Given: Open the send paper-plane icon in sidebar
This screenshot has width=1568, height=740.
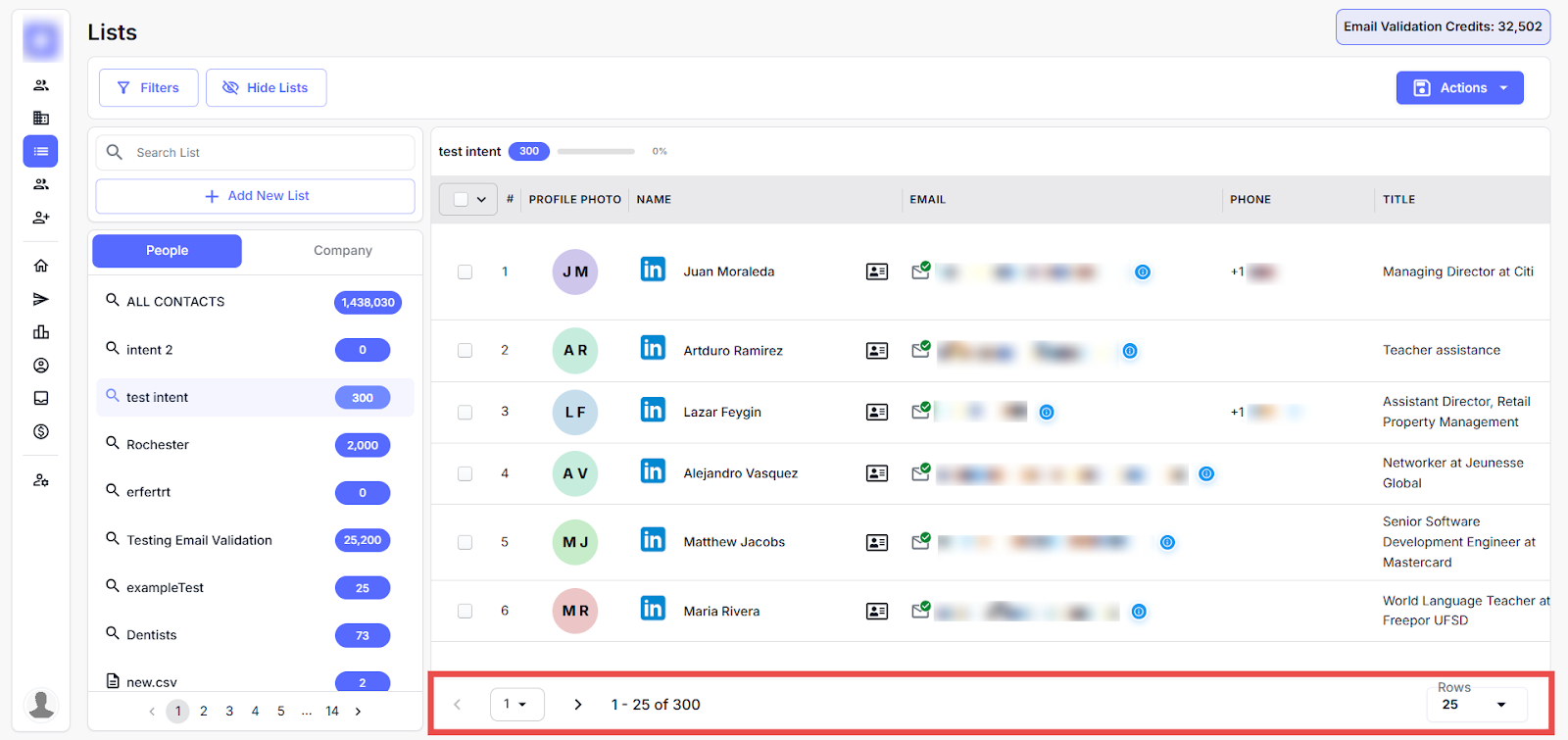Looking at the screenshot, I should [41, 299].
